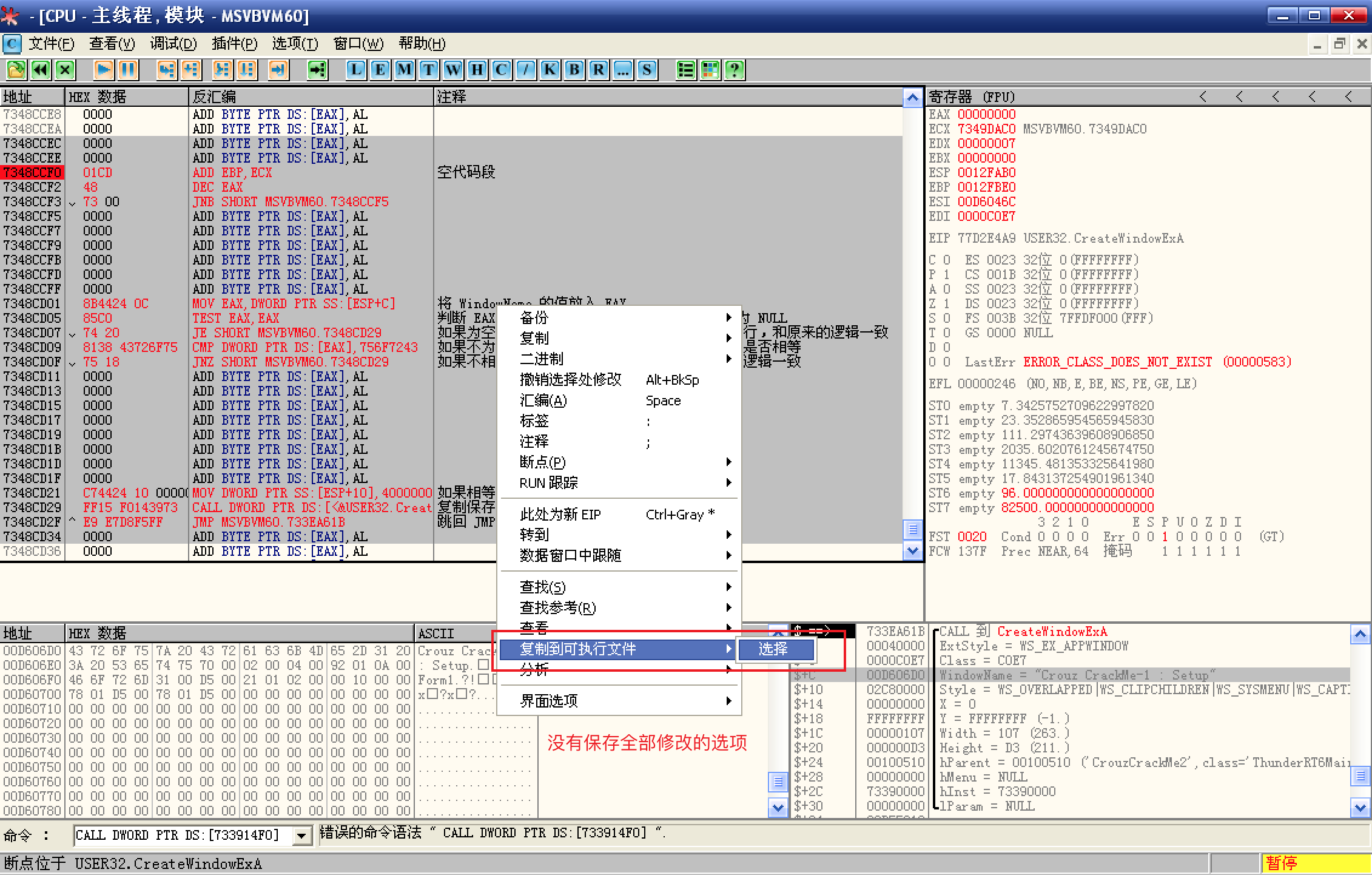
Task: Click the Run program play icon
Action: coord(104,70)
